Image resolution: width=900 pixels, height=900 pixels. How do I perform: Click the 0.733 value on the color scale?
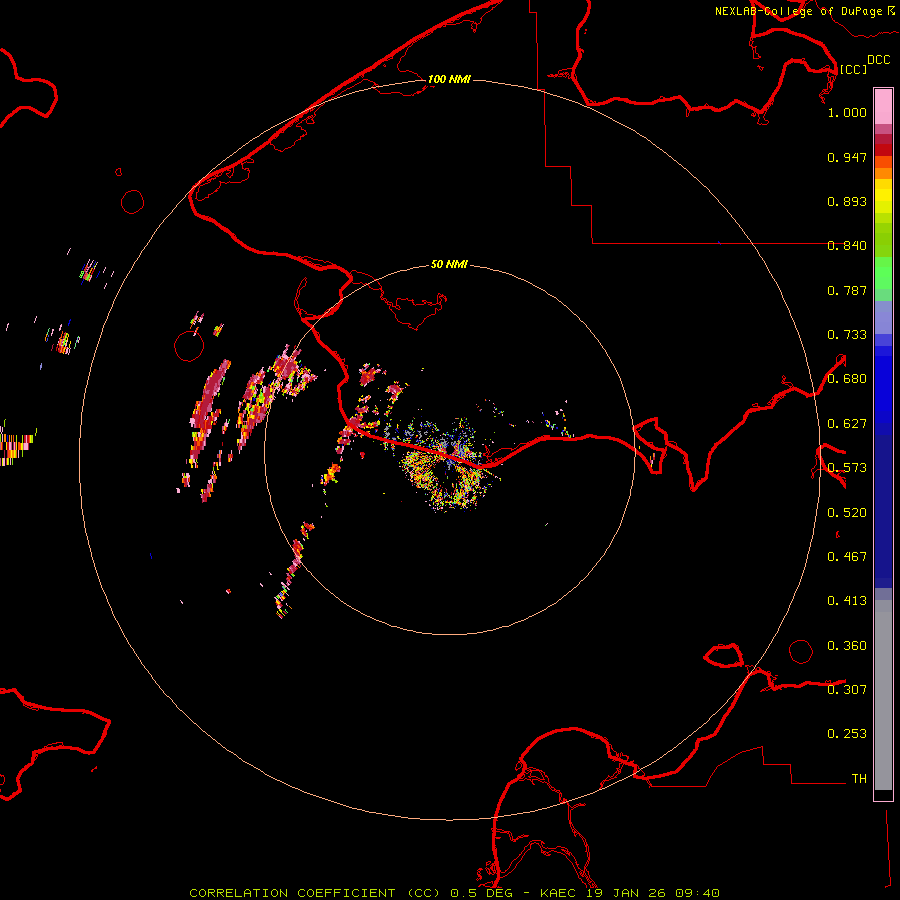pyautogui.click(x=847, y=335)
